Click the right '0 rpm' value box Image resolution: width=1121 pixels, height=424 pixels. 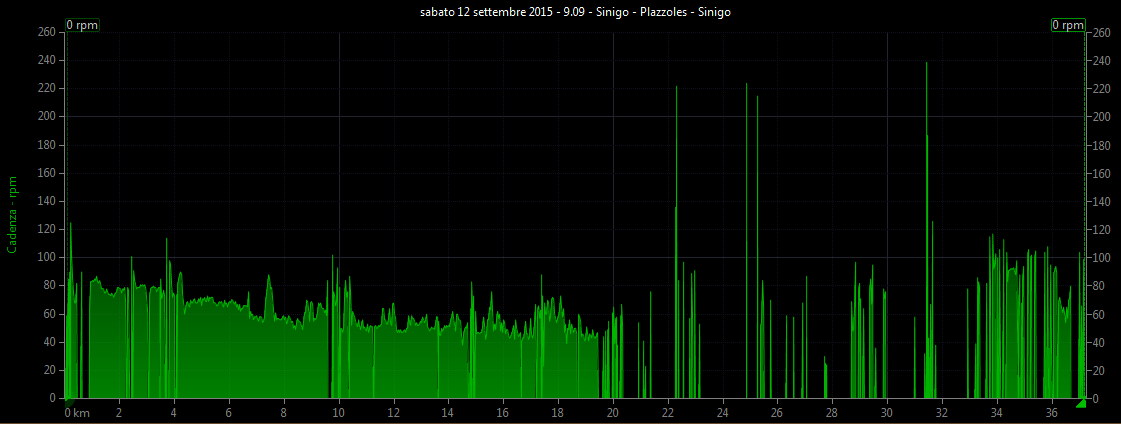pyautogui.click(x=1068, y=25)
